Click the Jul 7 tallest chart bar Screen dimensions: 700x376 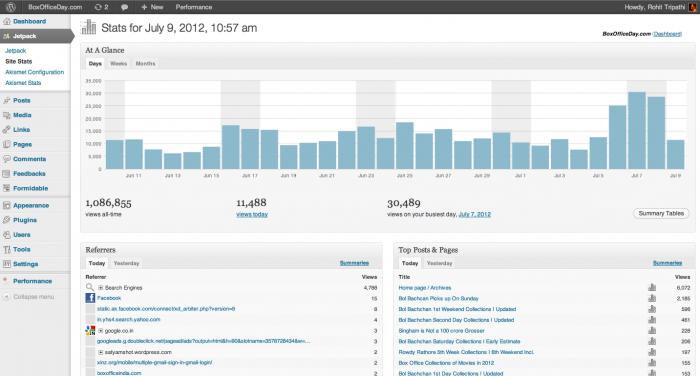tap(637, 130)
